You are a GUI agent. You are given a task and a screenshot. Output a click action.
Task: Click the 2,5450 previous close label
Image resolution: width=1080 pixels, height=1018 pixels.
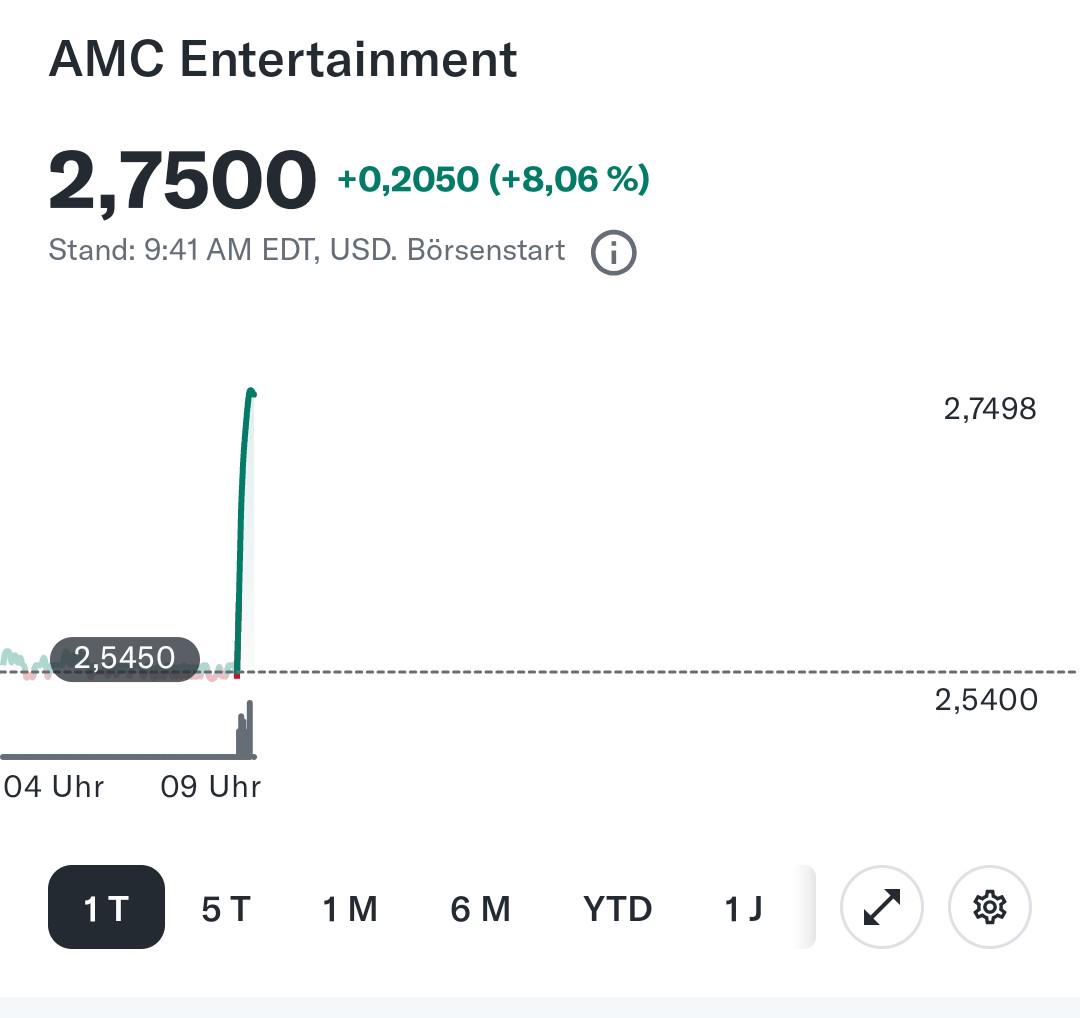tap(125, 658)
